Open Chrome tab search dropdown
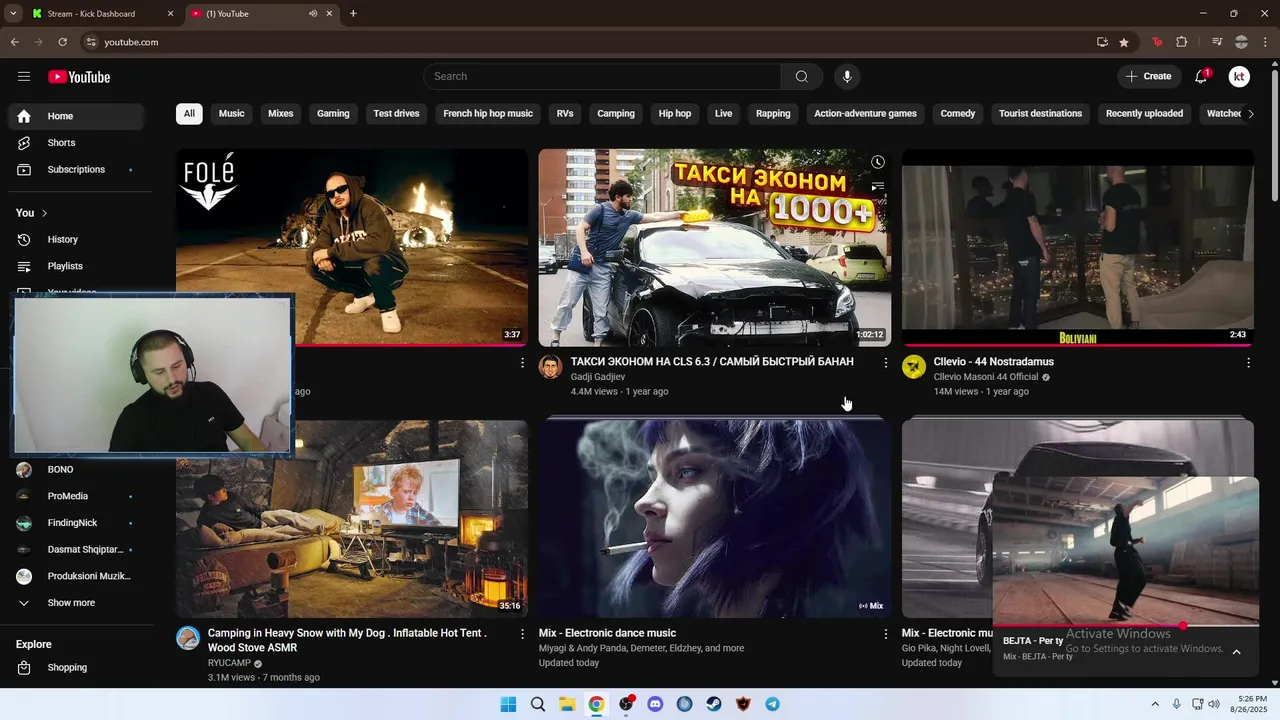The image size is (1280, 720). pos(12,13)
